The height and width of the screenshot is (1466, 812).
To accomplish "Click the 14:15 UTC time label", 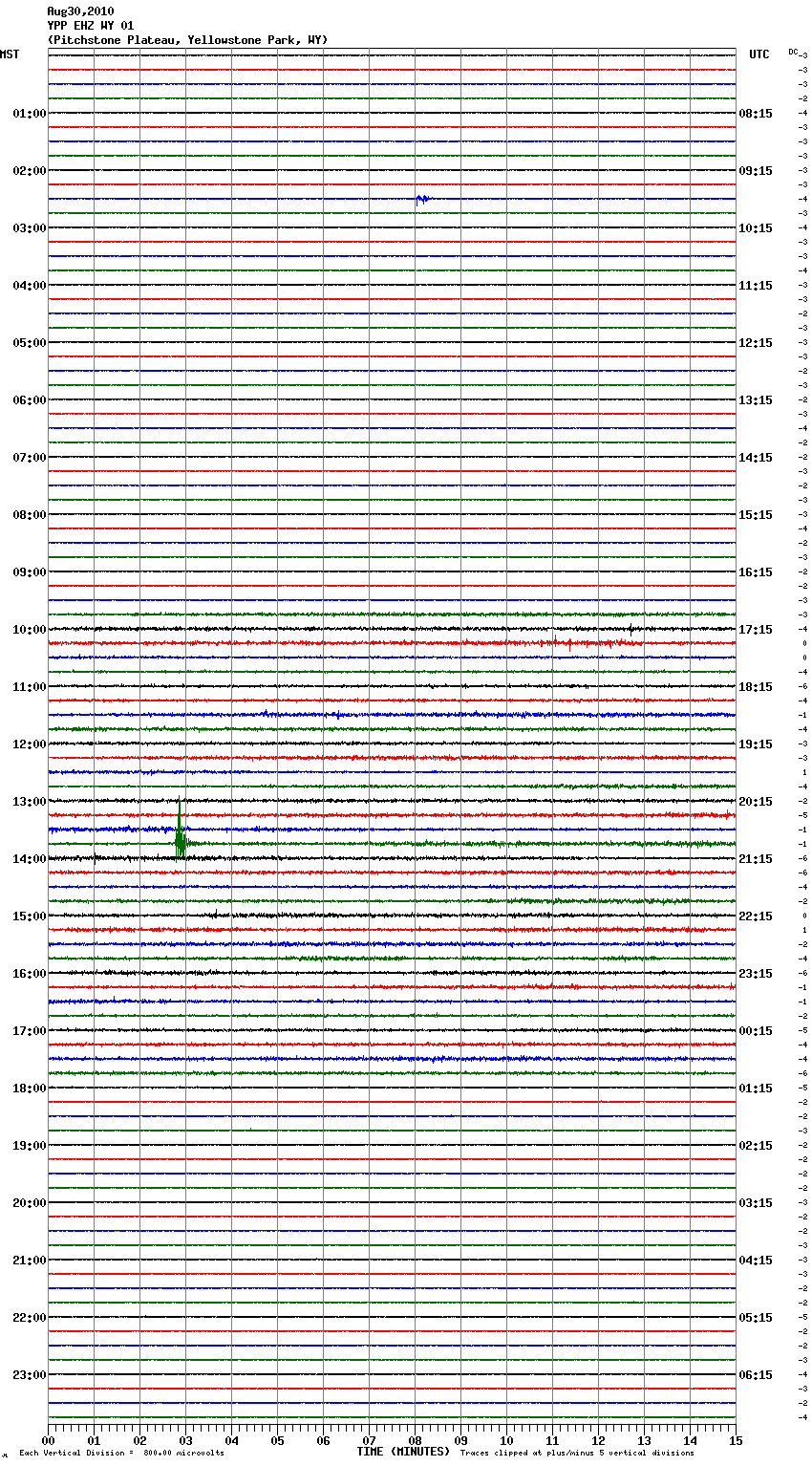I will point(756,458).
